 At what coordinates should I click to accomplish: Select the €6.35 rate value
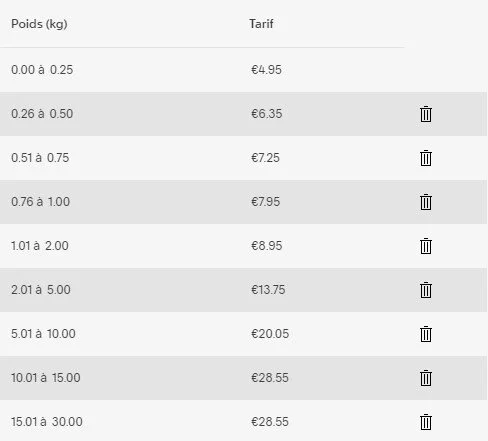point(267,114)
